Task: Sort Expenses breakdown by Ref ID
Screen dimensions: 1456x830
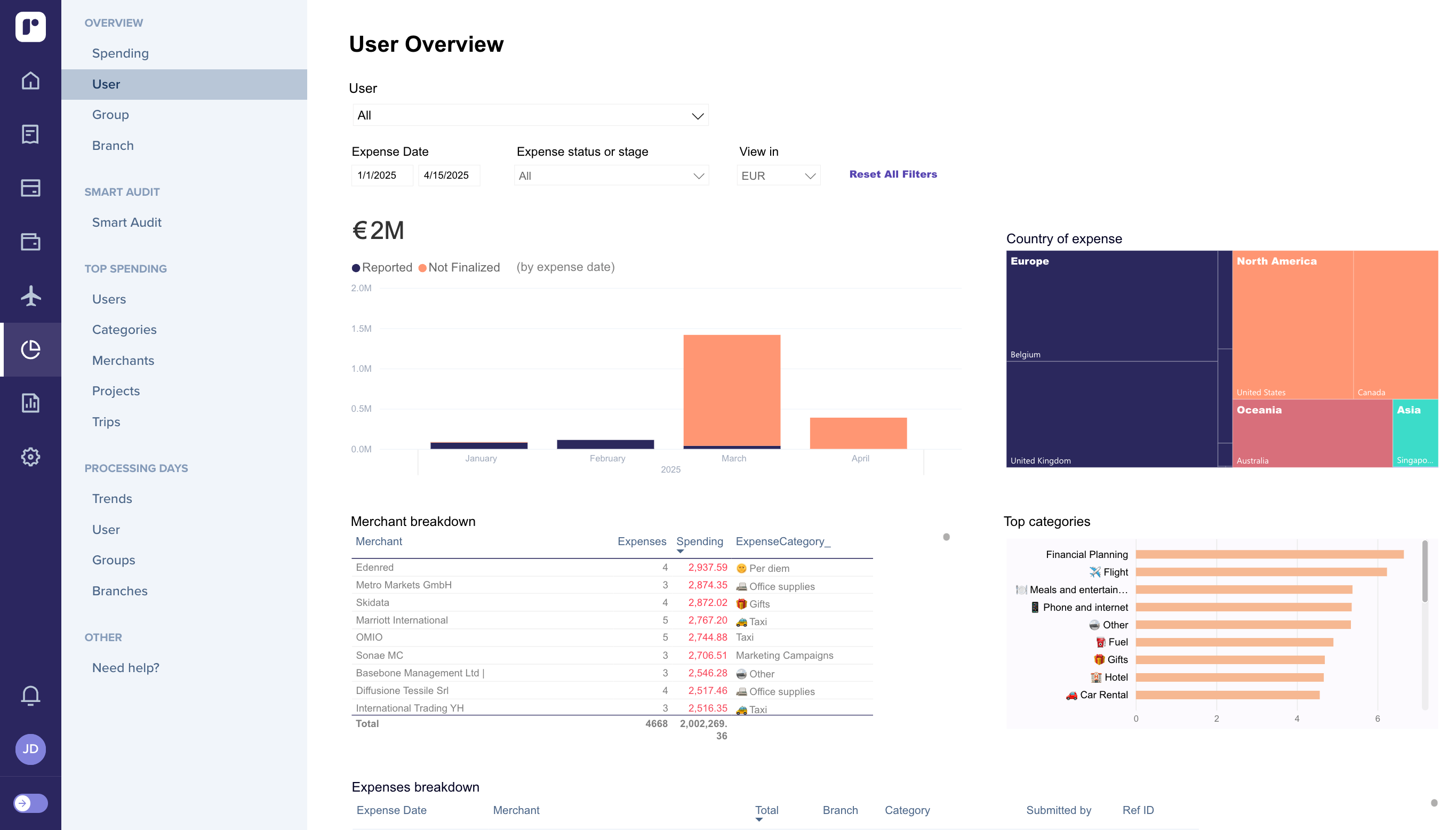Action: tap(1138, 810)
